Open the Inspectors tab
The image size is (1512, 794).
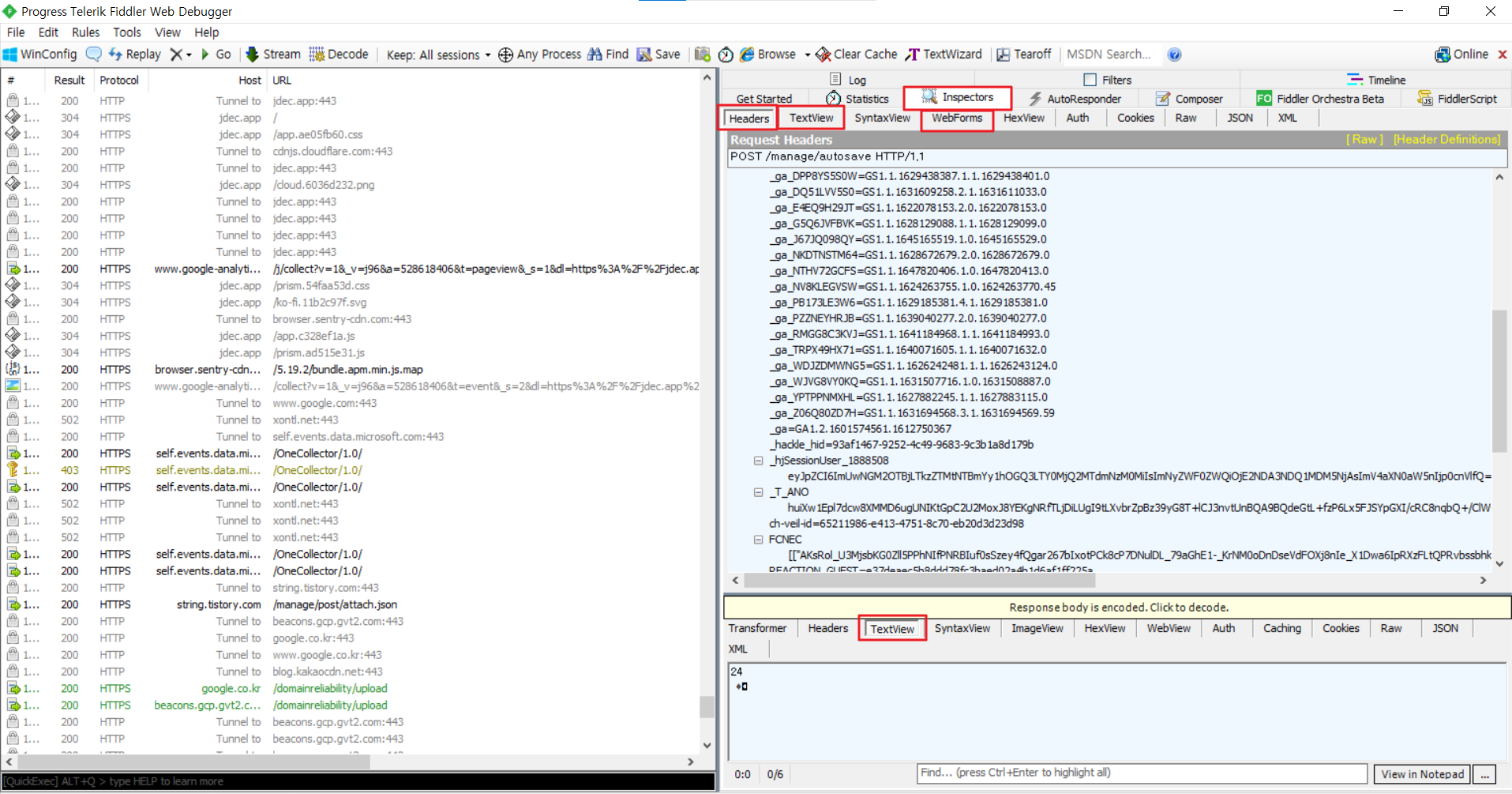[x=958, y=97]
